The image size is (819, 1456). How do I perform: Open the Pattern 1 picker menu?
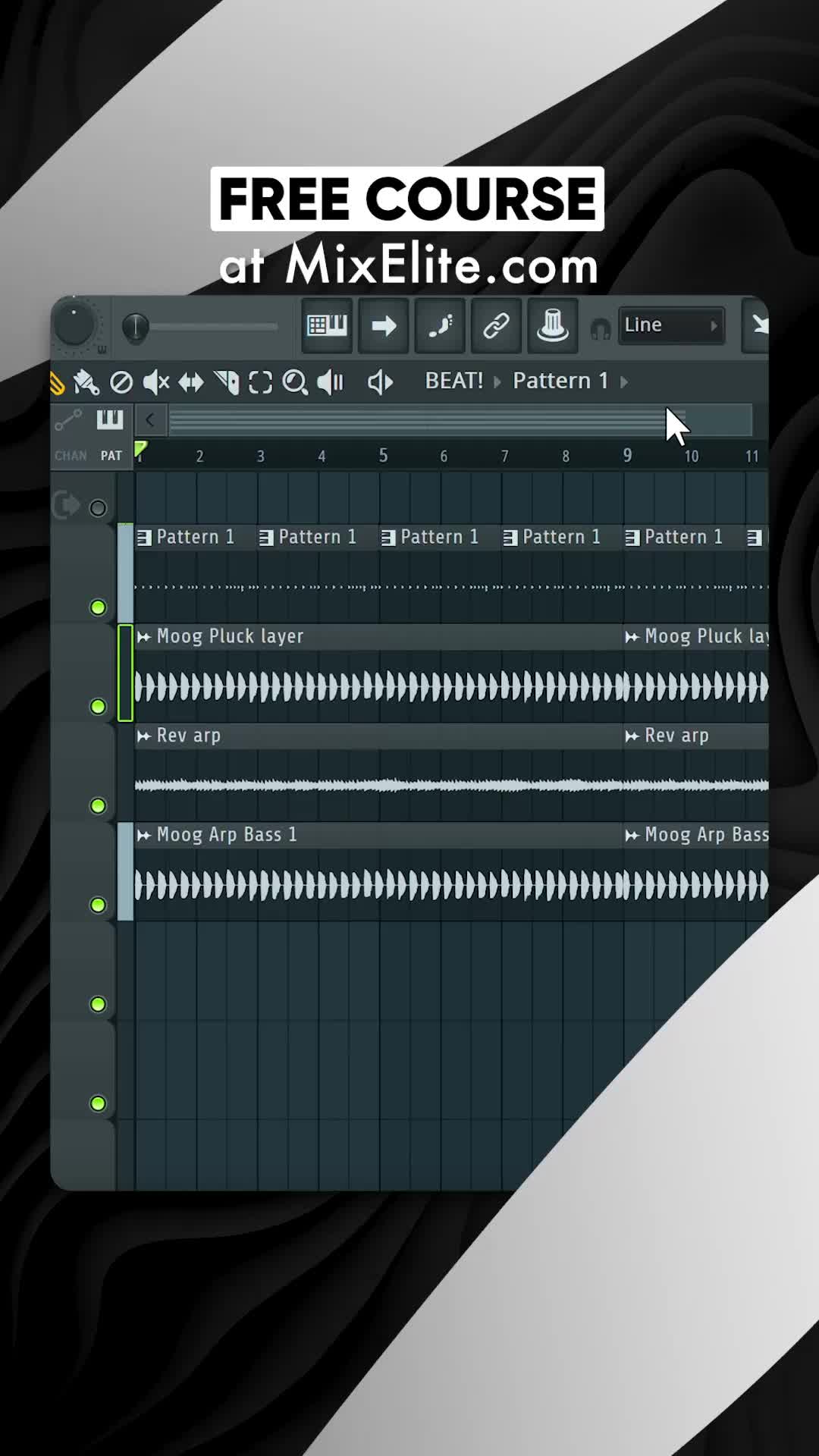pos(560,381)
